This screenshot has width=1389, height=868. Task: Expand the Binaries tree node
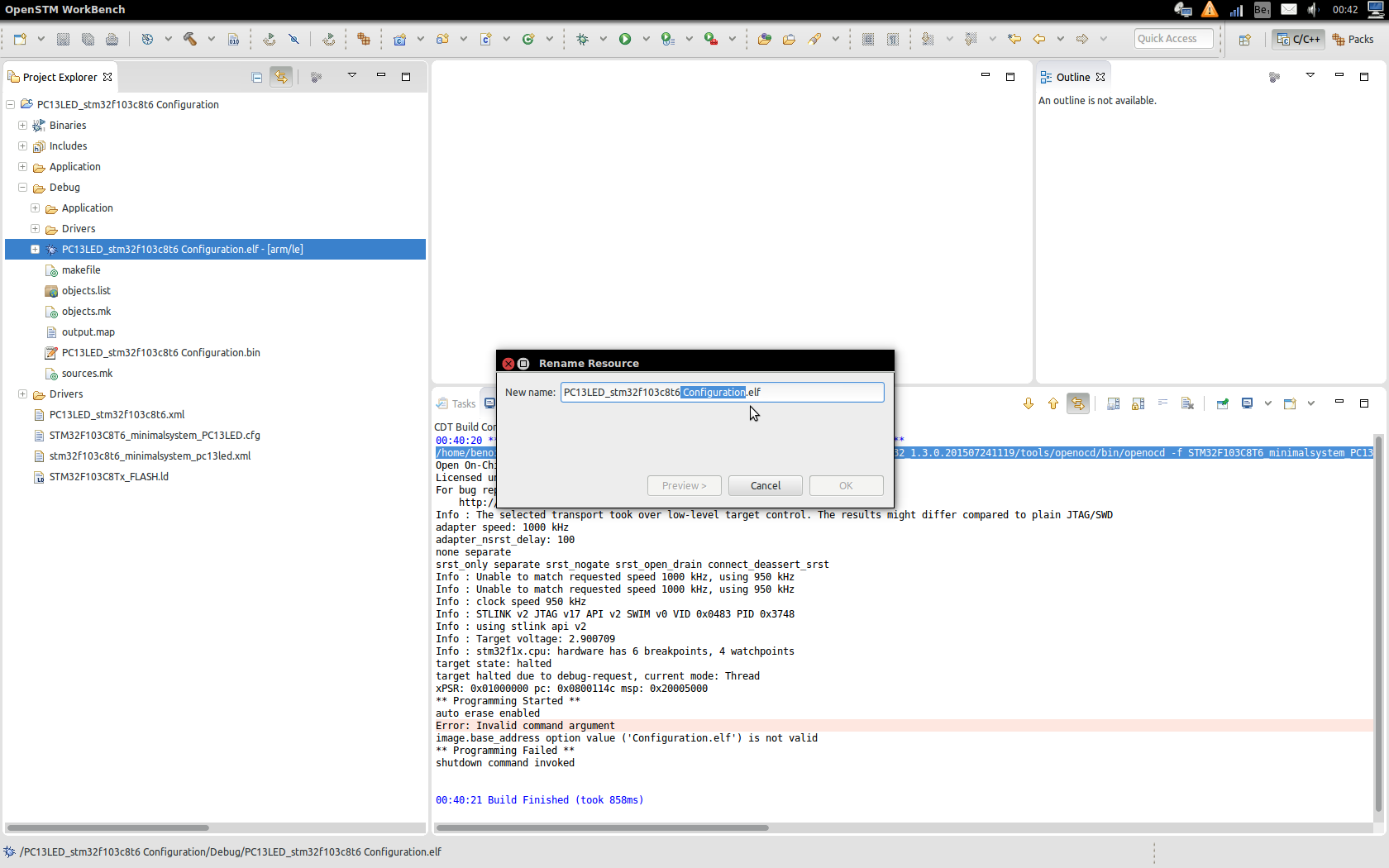(23, 125)
